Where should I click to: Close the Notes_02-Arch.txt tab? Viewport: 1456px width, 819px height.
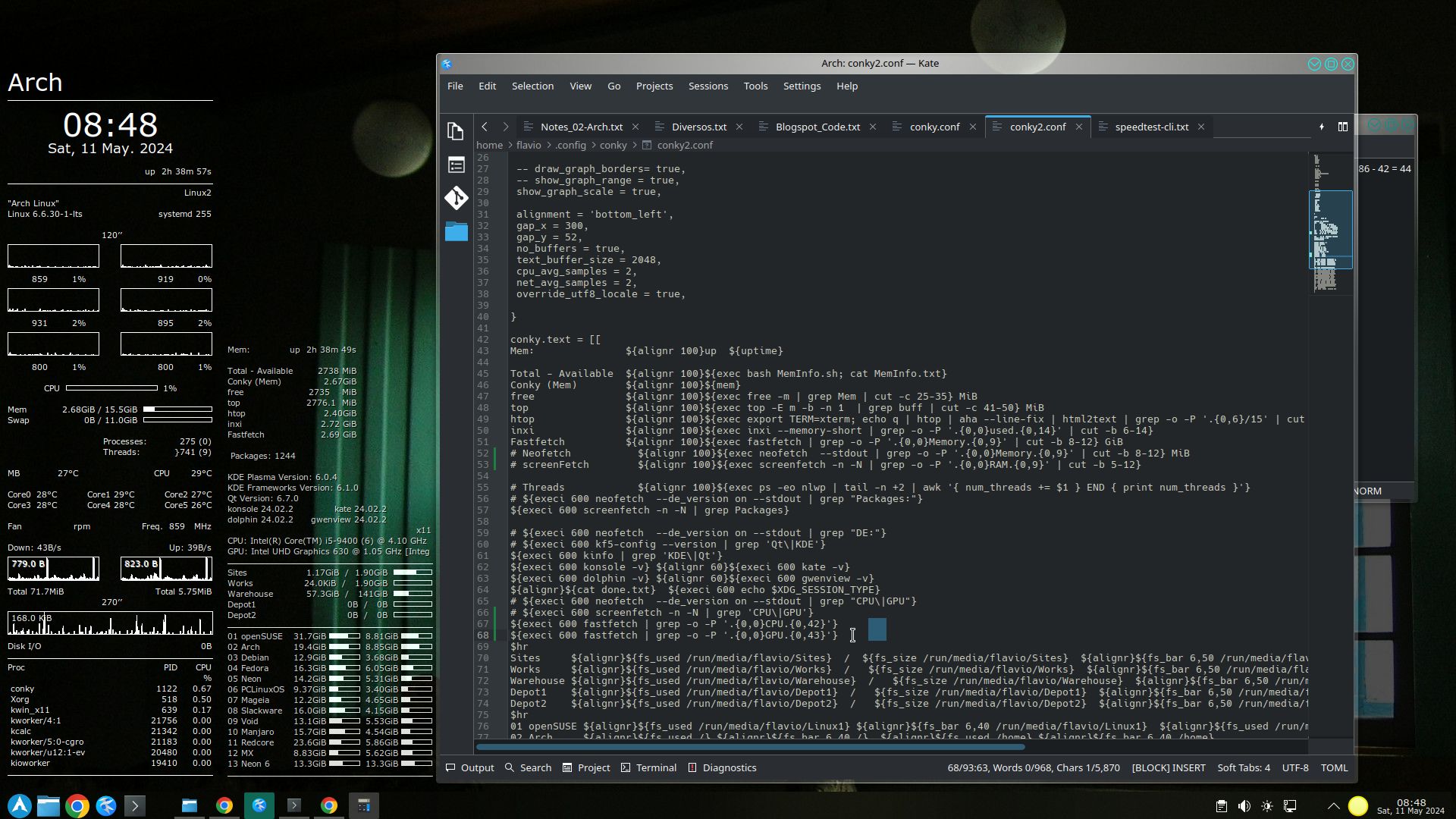tap(635, 127)
